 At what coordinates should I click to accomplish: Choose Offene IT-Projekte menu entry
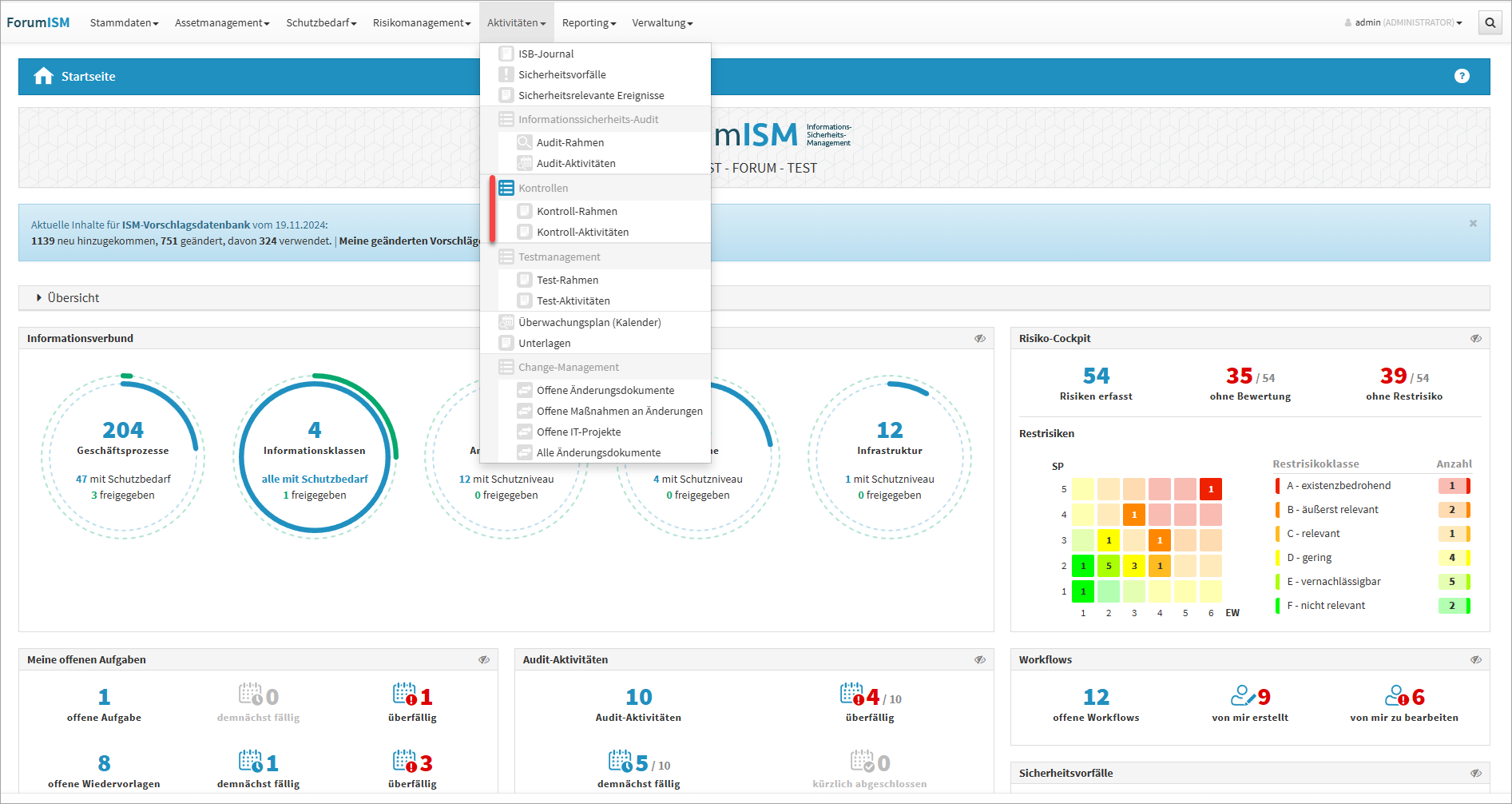click(578, 432)
